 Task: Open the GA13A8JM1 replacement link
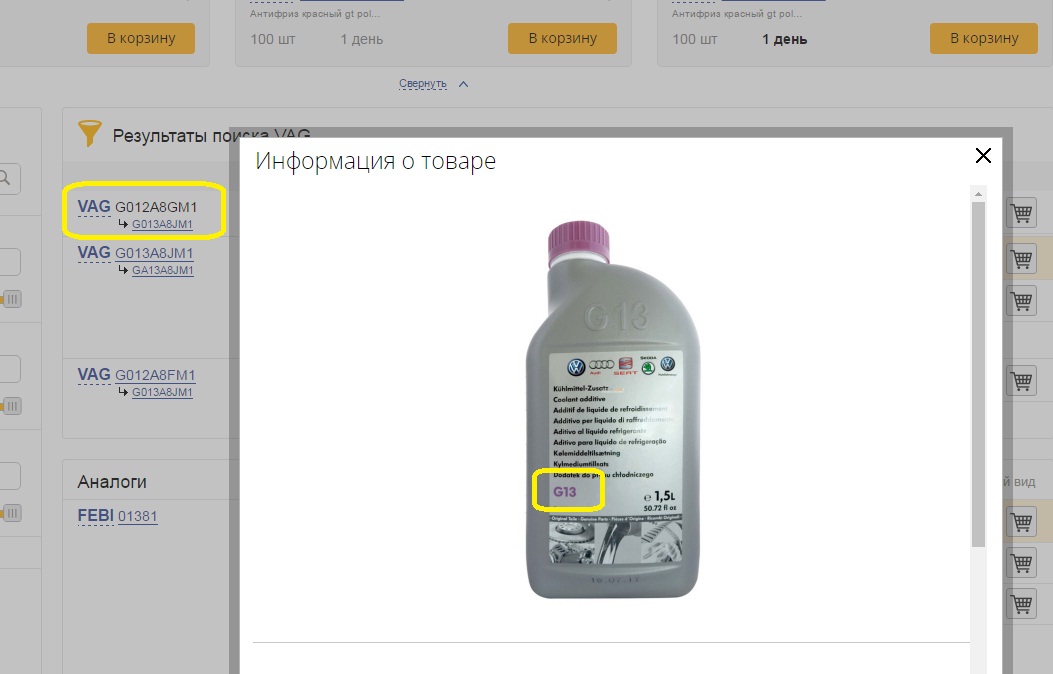(x=163, y=270)
